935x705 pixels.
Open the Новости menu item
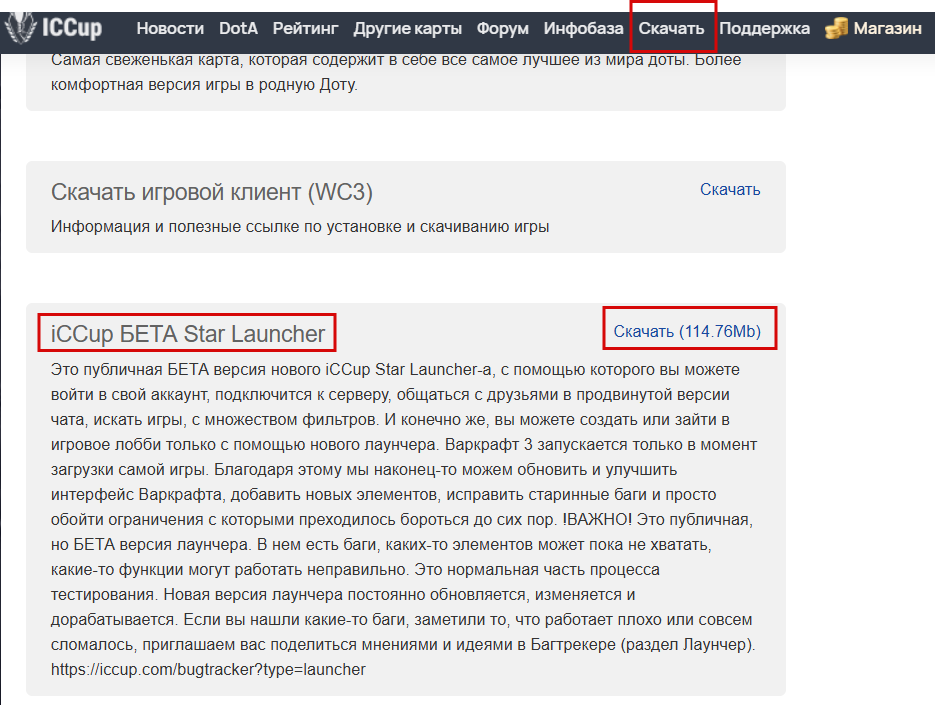(x=170, y=28)
